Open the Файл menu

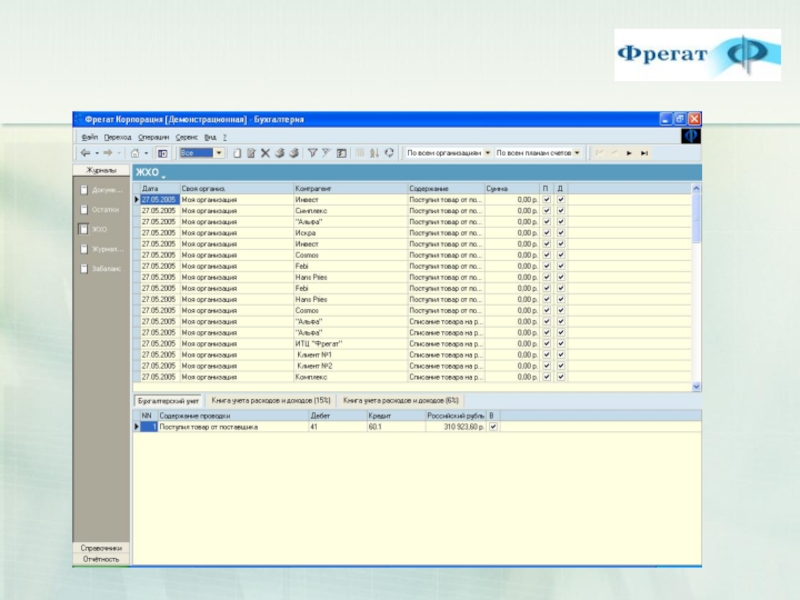[90, 137]
